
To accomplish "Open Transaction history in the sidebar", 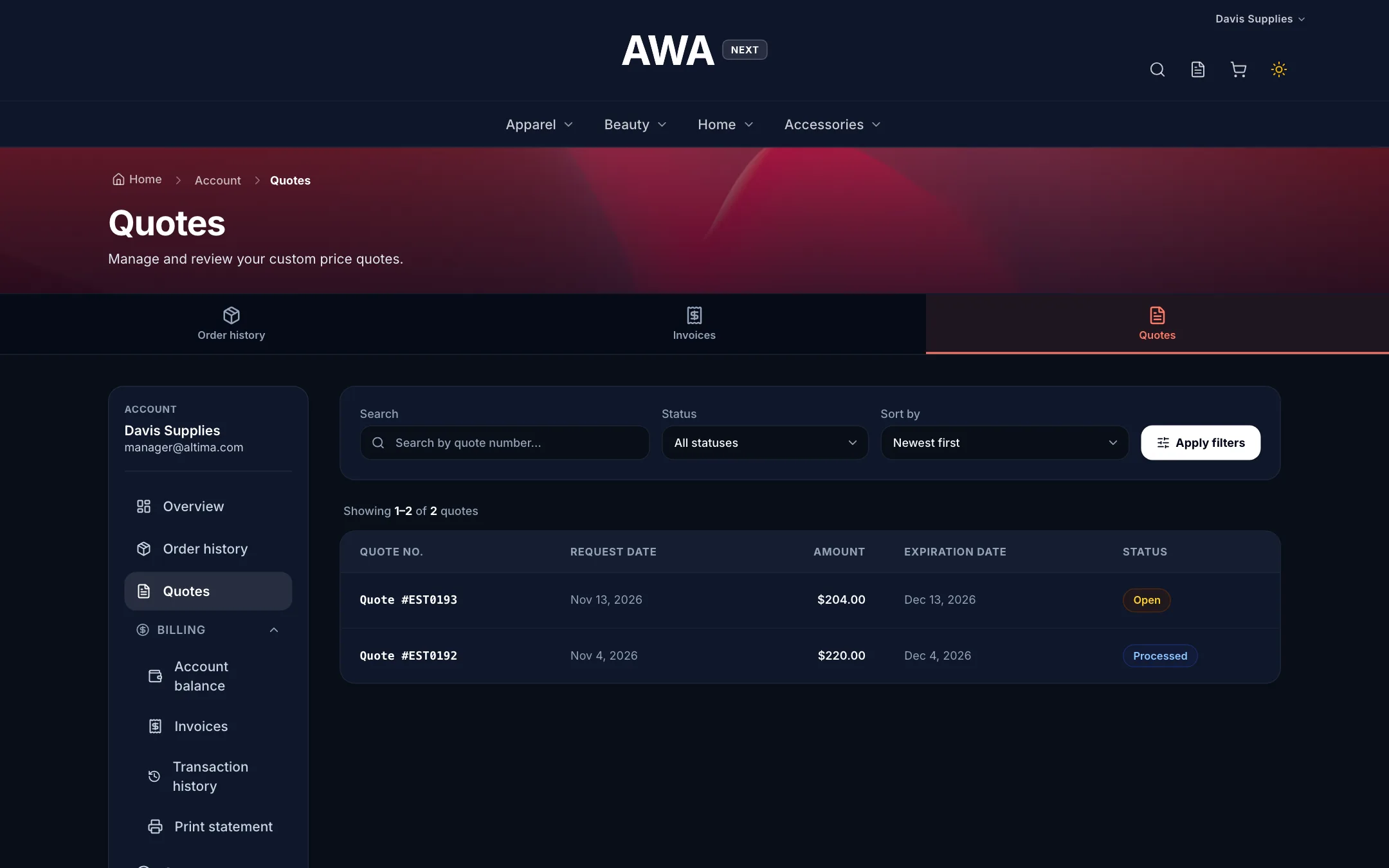I will [x=213, y=776].
